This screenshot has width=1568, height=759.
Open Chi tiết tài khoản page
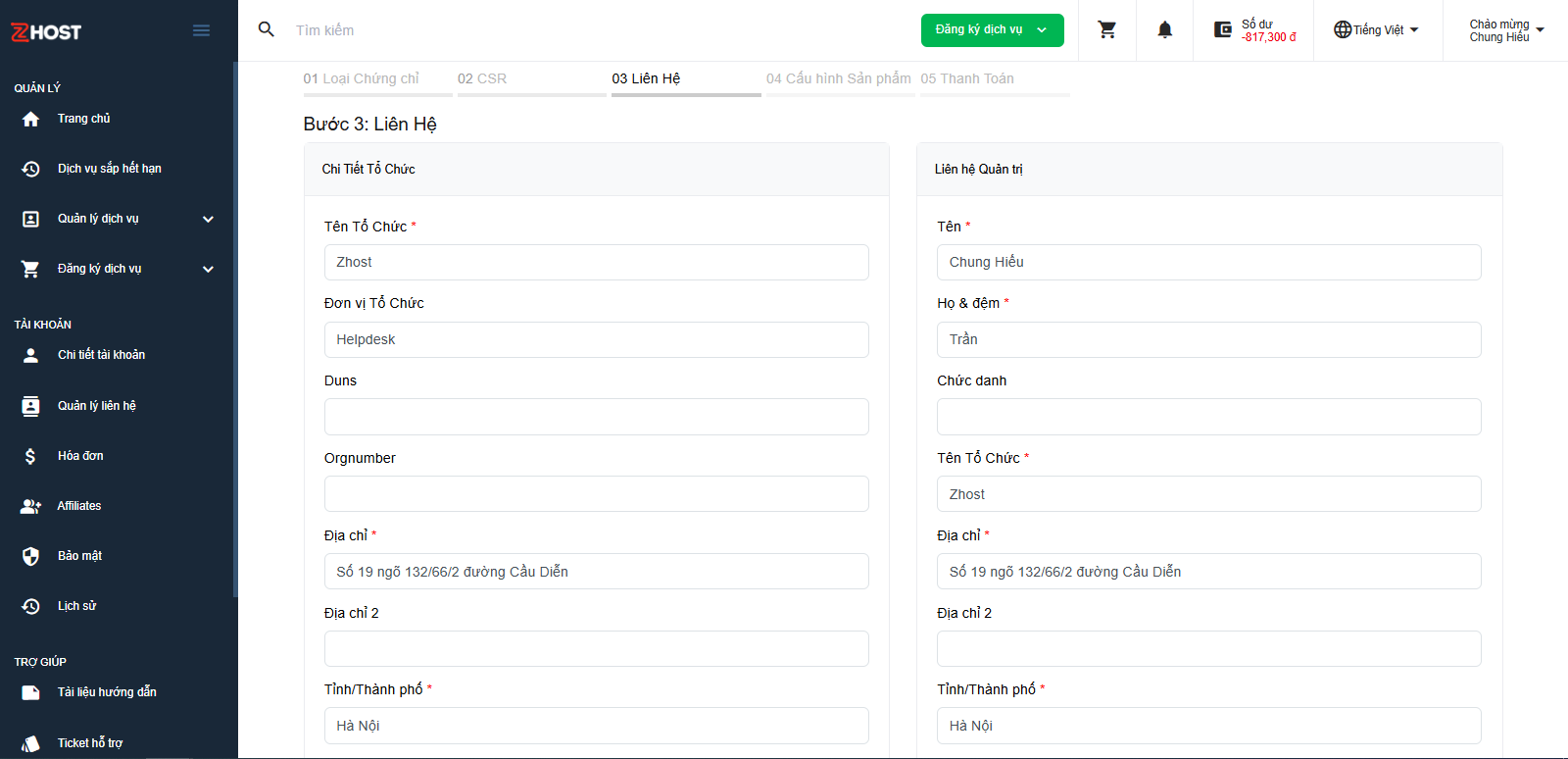(101, 355)
